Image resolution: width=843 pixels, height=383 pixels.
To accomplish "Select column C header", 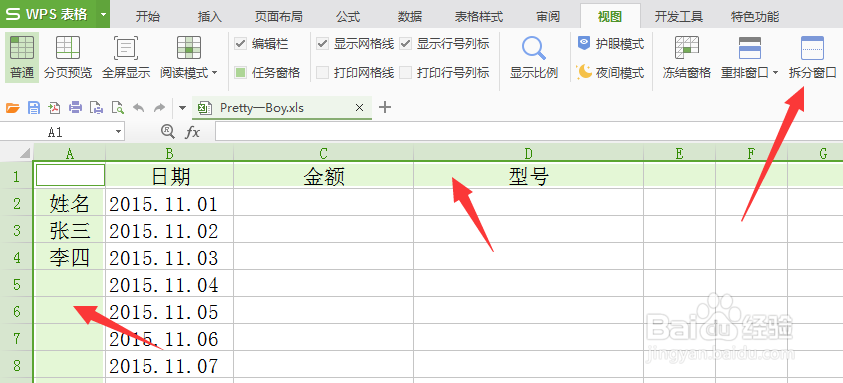I will (x=324, y=153).
